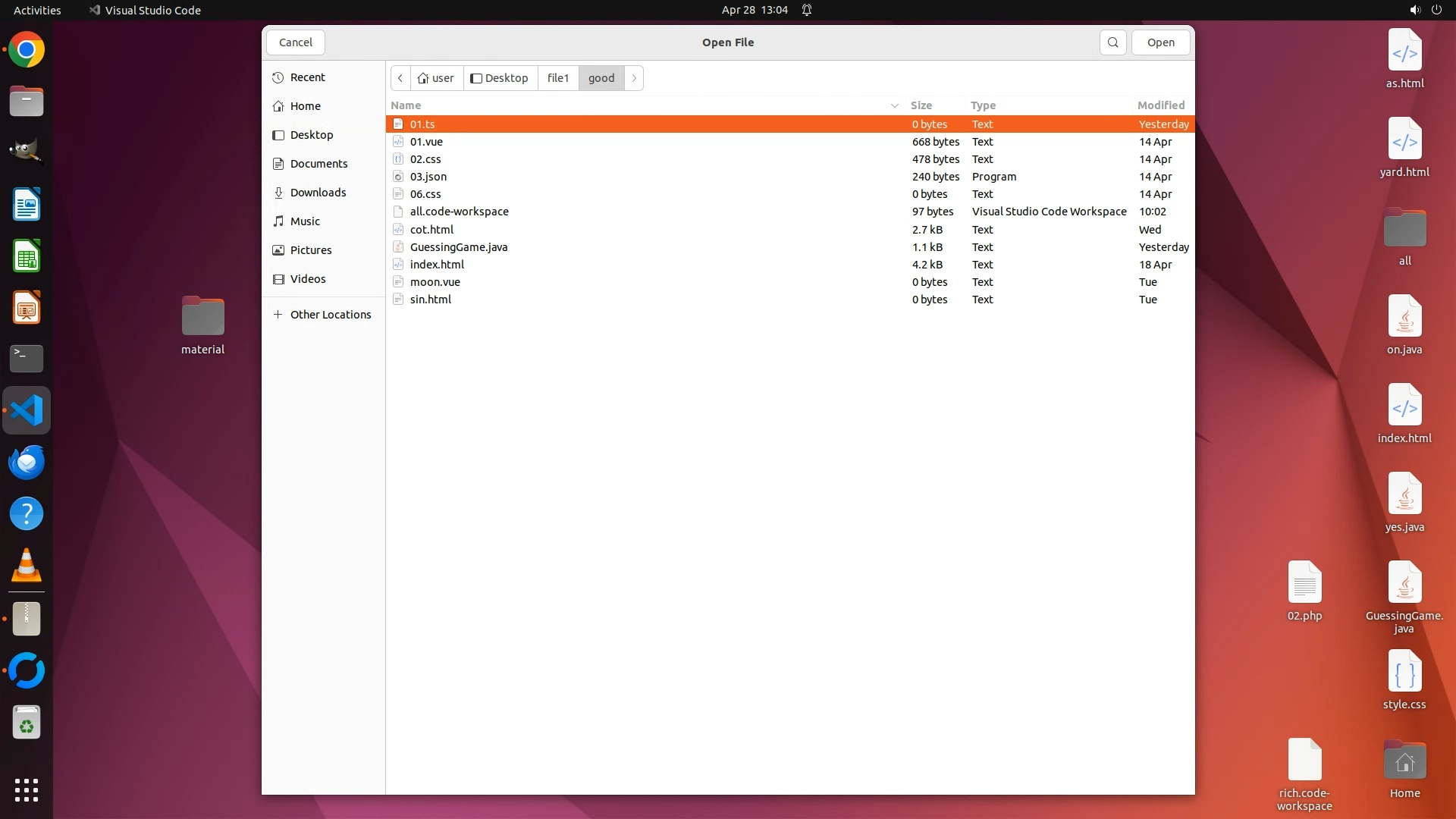The height and width of the screenshot is (819, 1456).
Task: Select GuessingGame.java in file list
Action: click(x=459, y=247)
